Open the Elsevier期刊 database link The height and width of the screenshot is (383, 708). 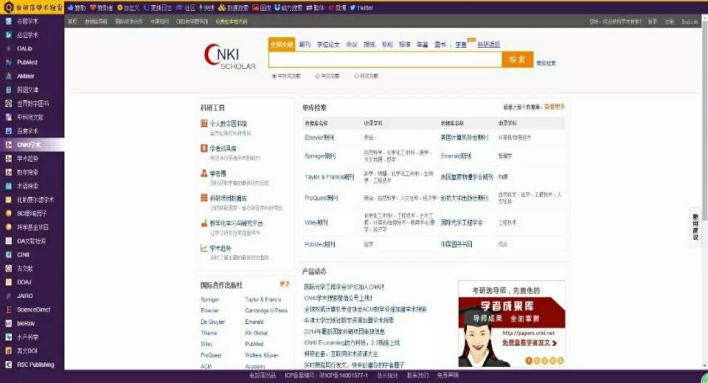(319, 137)
